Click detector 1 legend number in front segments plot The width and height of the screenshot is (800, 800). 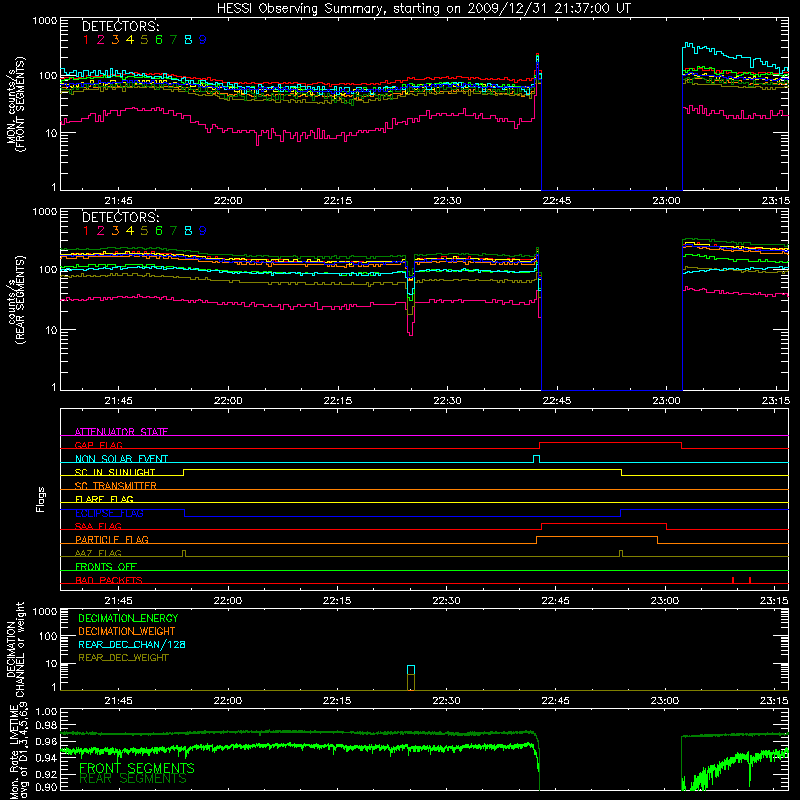(x=86, y=40)
